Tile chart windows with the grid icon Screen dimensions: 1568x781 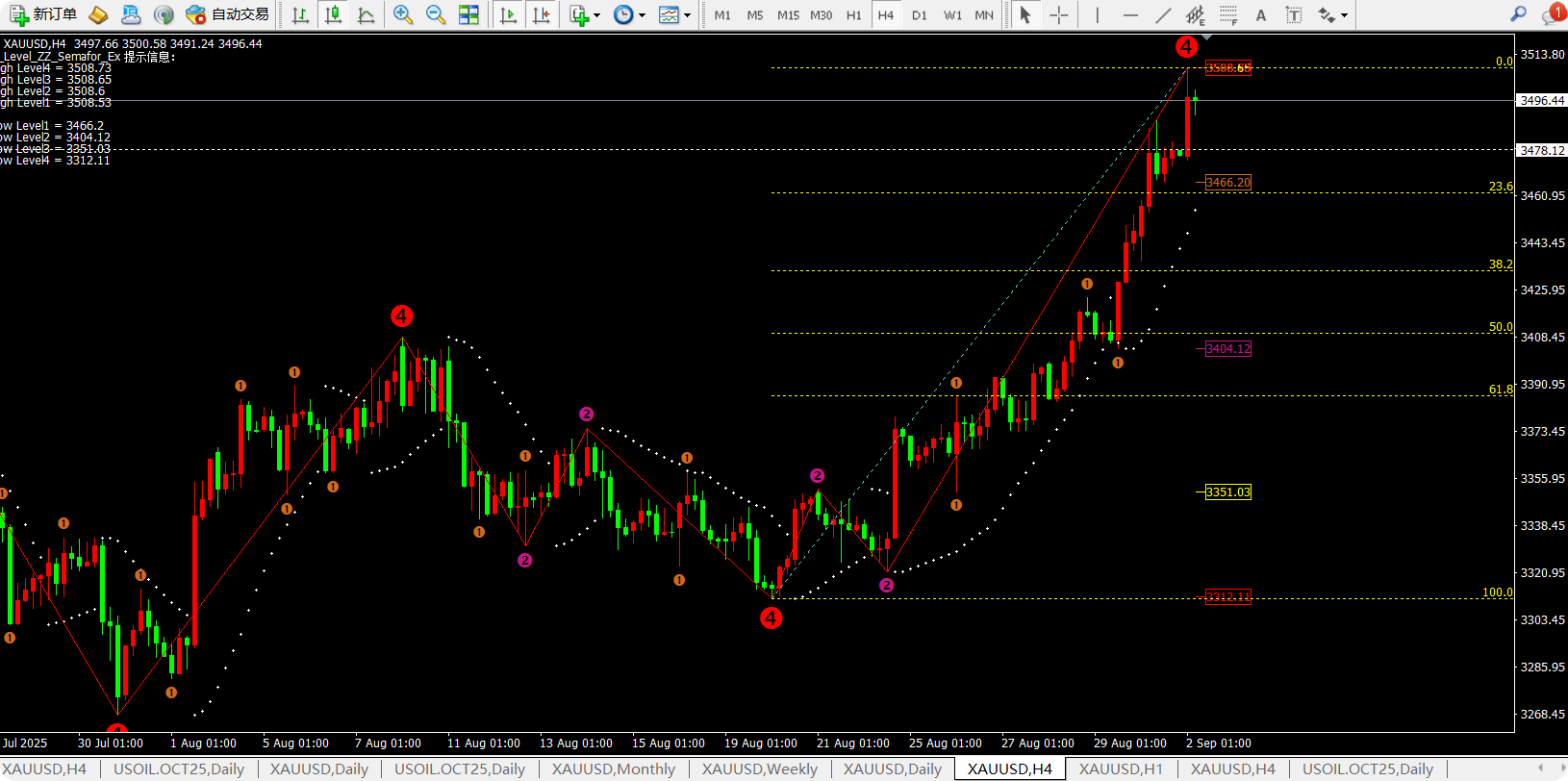[468, 14]
